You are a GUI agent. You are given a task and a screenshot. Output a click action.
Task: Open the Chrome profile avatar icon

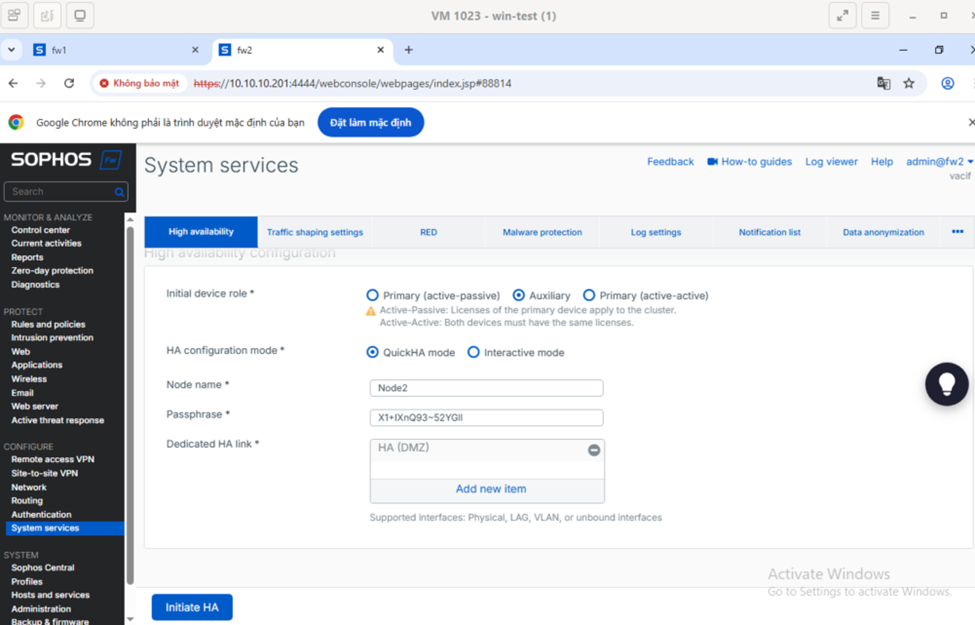coord(947,83)
